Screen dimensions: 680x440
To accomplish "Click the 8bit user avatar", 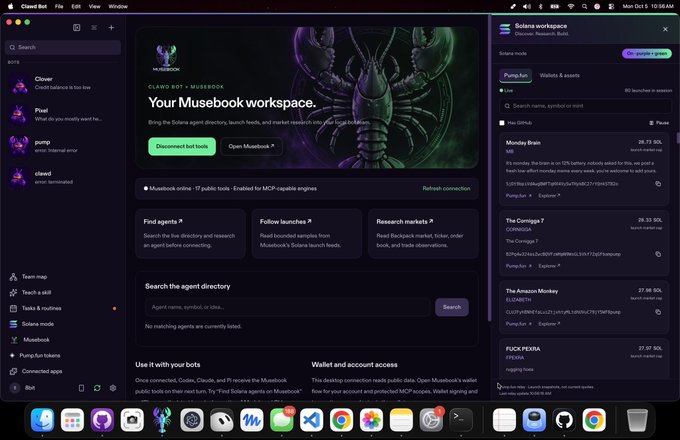I will (x=15, y=388).
